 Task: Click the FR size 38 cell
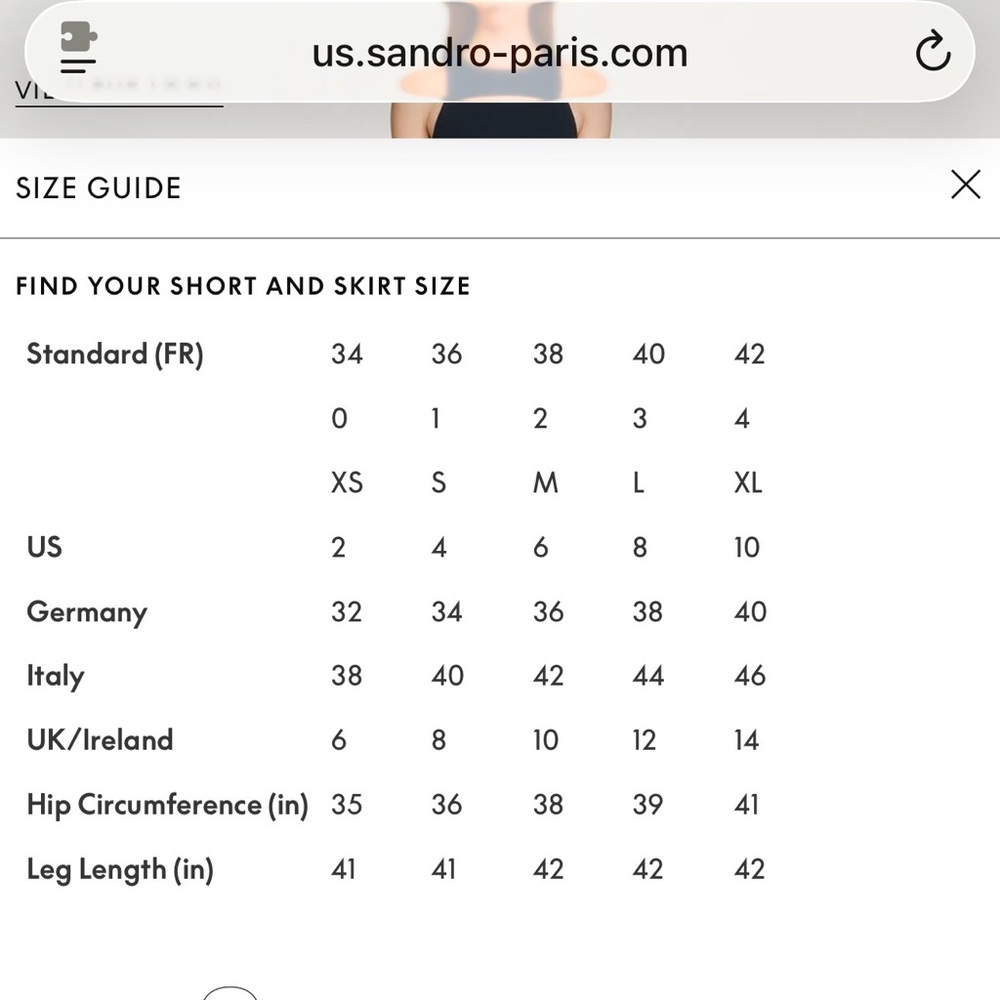pyautogui.click(x=547, y=354)
